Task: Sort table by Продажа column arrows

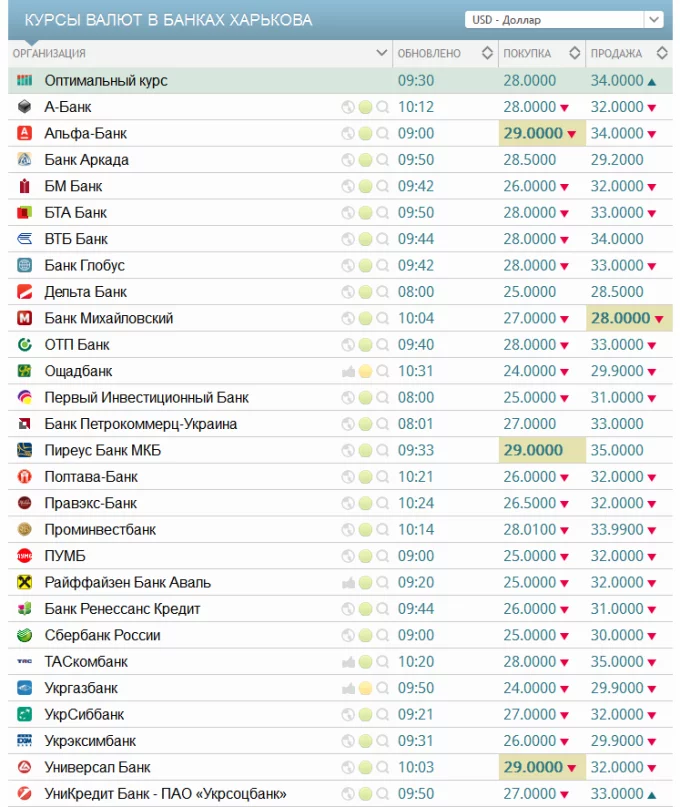Action: click(x=662, y=52)
